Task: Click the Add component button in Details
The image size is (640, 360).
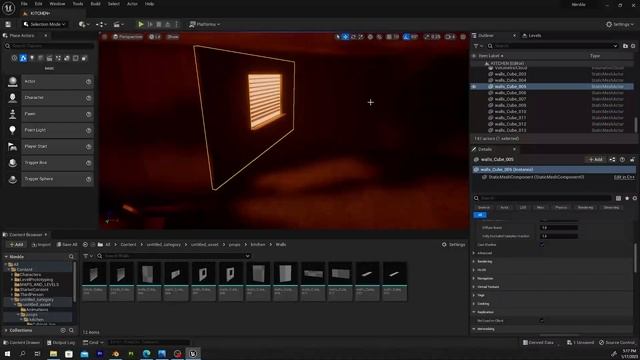Action: click(596, 160)
